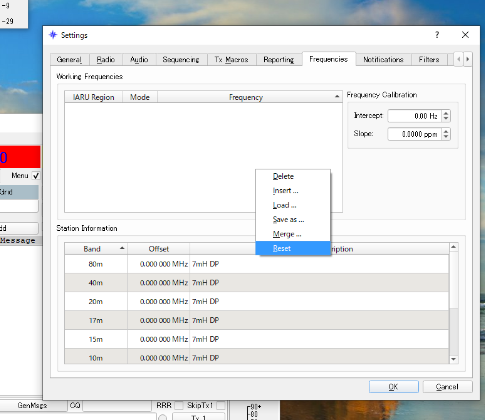Switch to the Radio tab
The height and width of the screenshot is (420, 485).
[x=106, y=60]
